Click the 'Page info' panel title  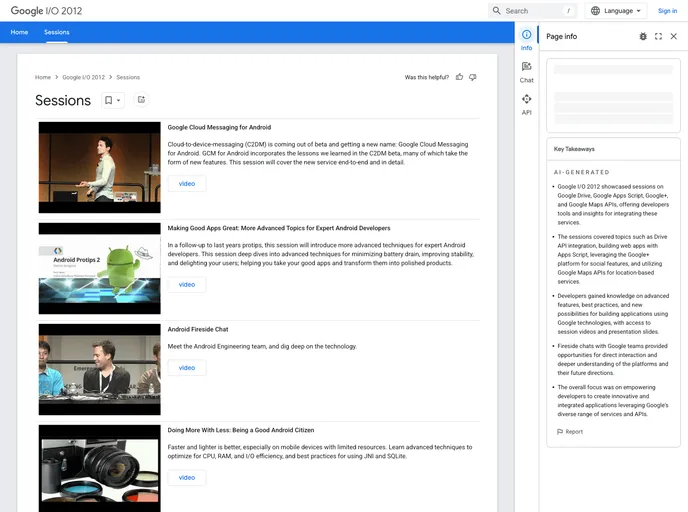(561, 36)
